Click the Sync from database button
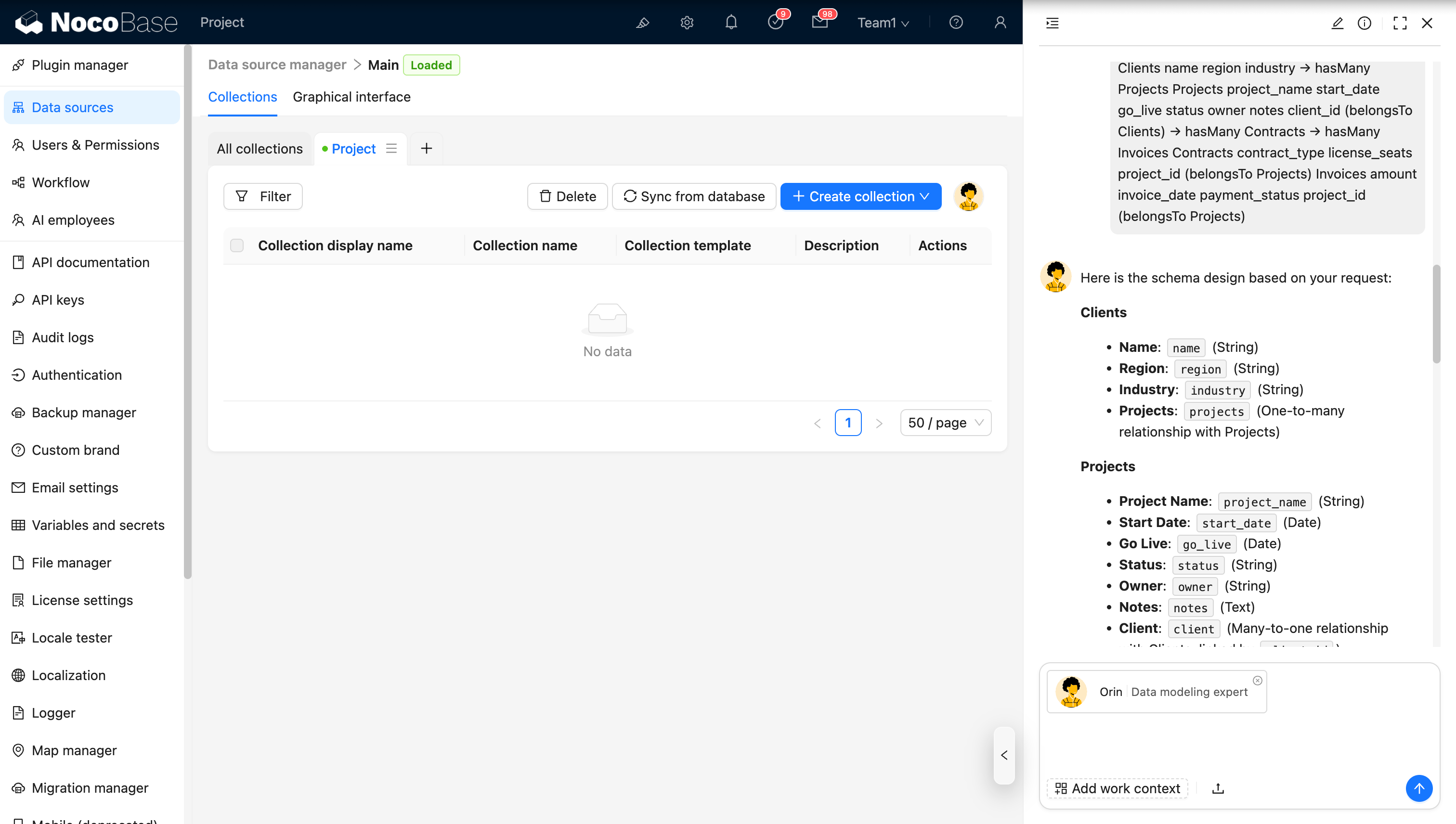 point(694,196)
